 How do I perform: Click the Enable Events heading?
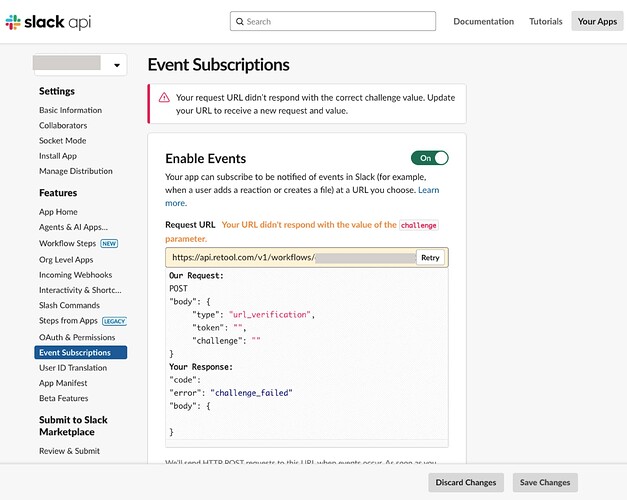[206, 158]
